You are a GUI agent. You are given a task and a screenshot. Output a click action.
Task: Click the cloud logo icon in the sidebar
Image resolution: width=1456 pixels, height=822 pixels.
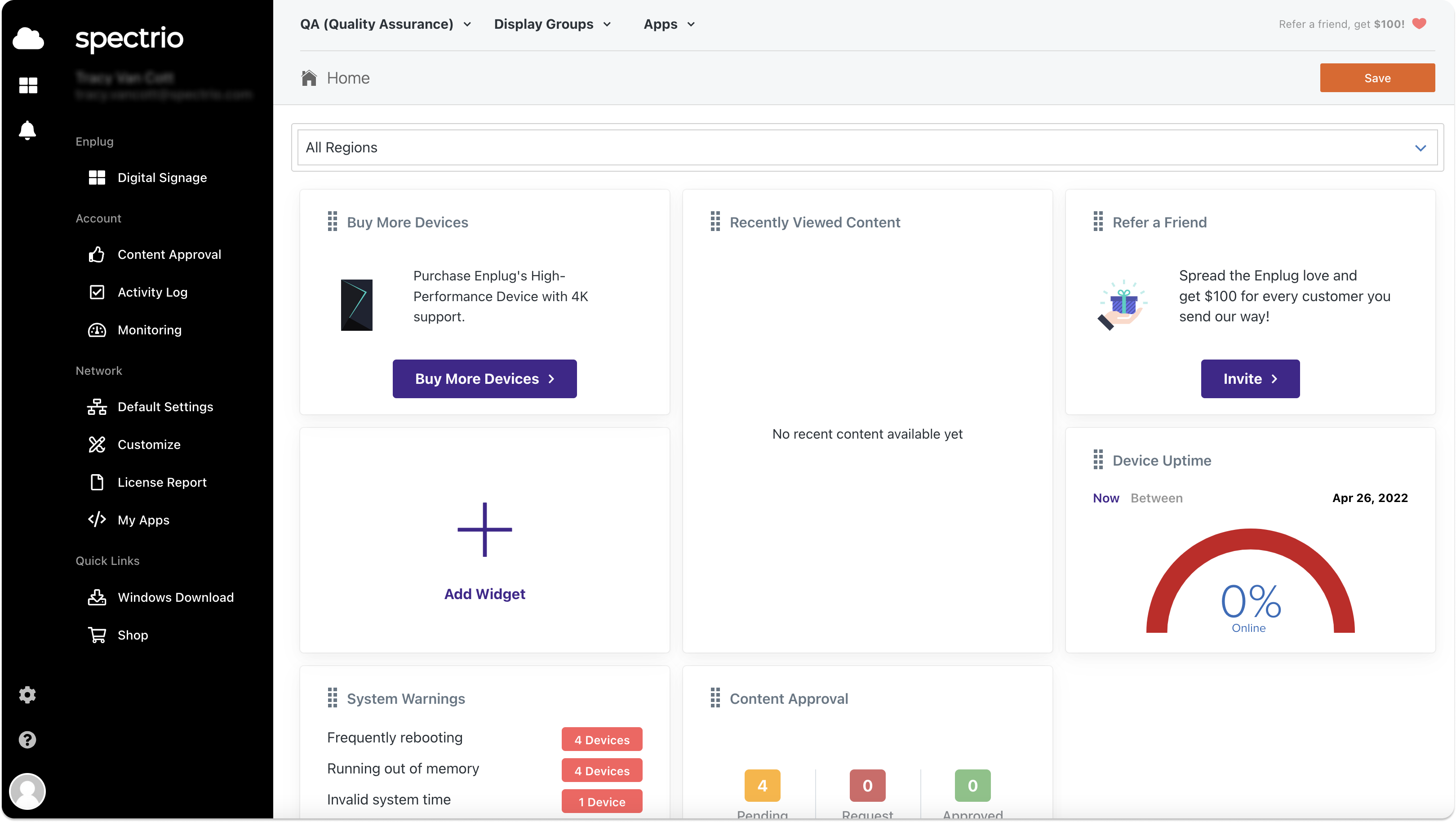pos(28,39)
